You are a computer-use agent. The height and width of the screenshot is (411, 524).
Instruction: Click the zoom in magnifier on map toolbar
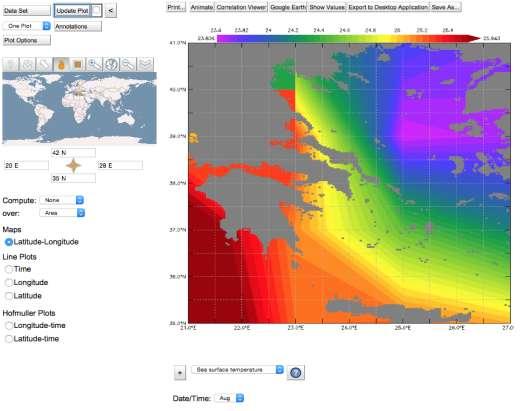coord(95,64)
